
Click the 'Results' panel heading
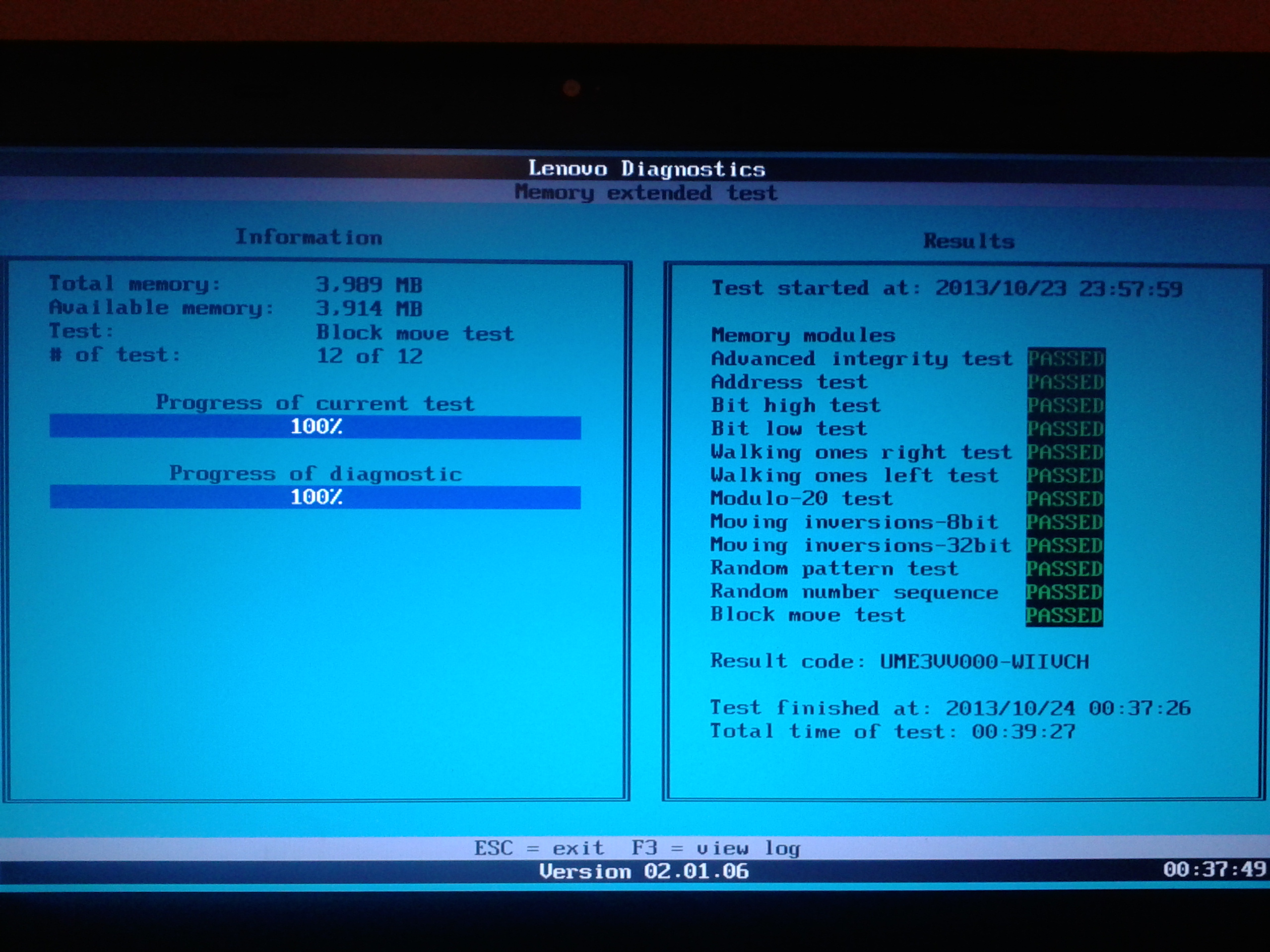(x=969, y=241)
